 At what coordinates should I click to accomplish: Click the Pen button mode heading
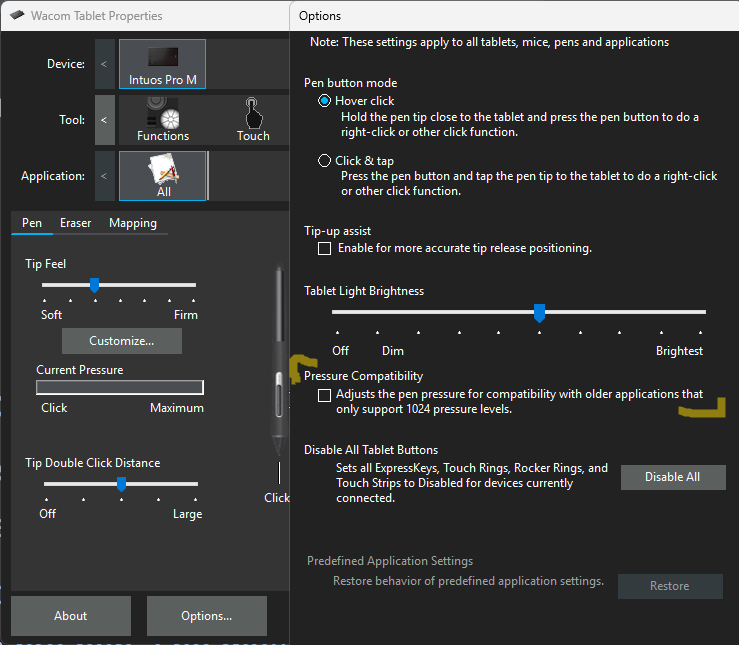[351, 83]
